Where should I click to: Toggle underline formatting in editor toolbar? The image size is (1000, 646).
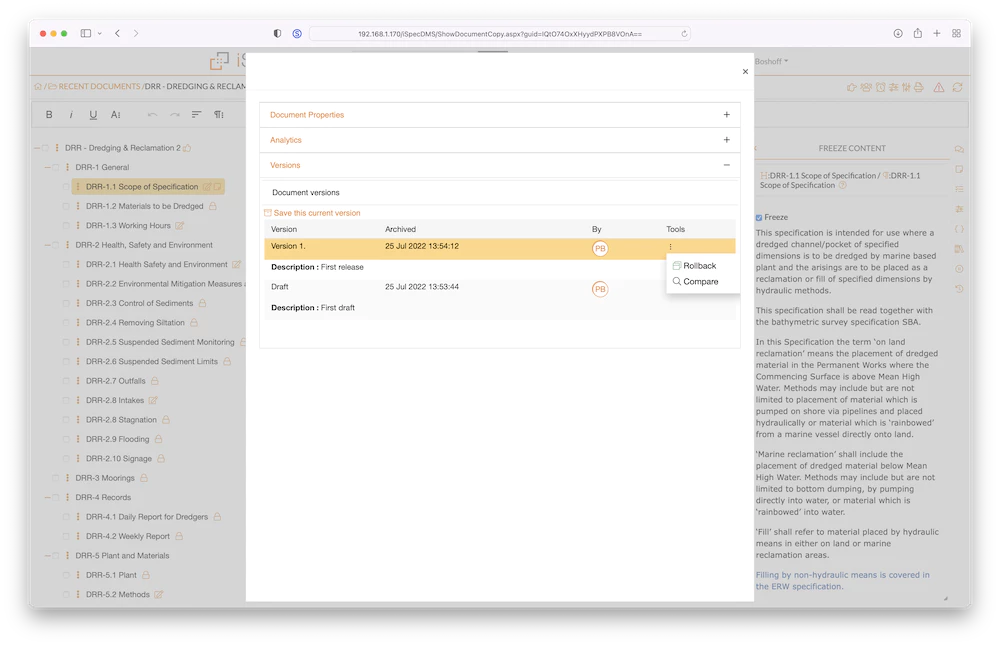[93, 115]
